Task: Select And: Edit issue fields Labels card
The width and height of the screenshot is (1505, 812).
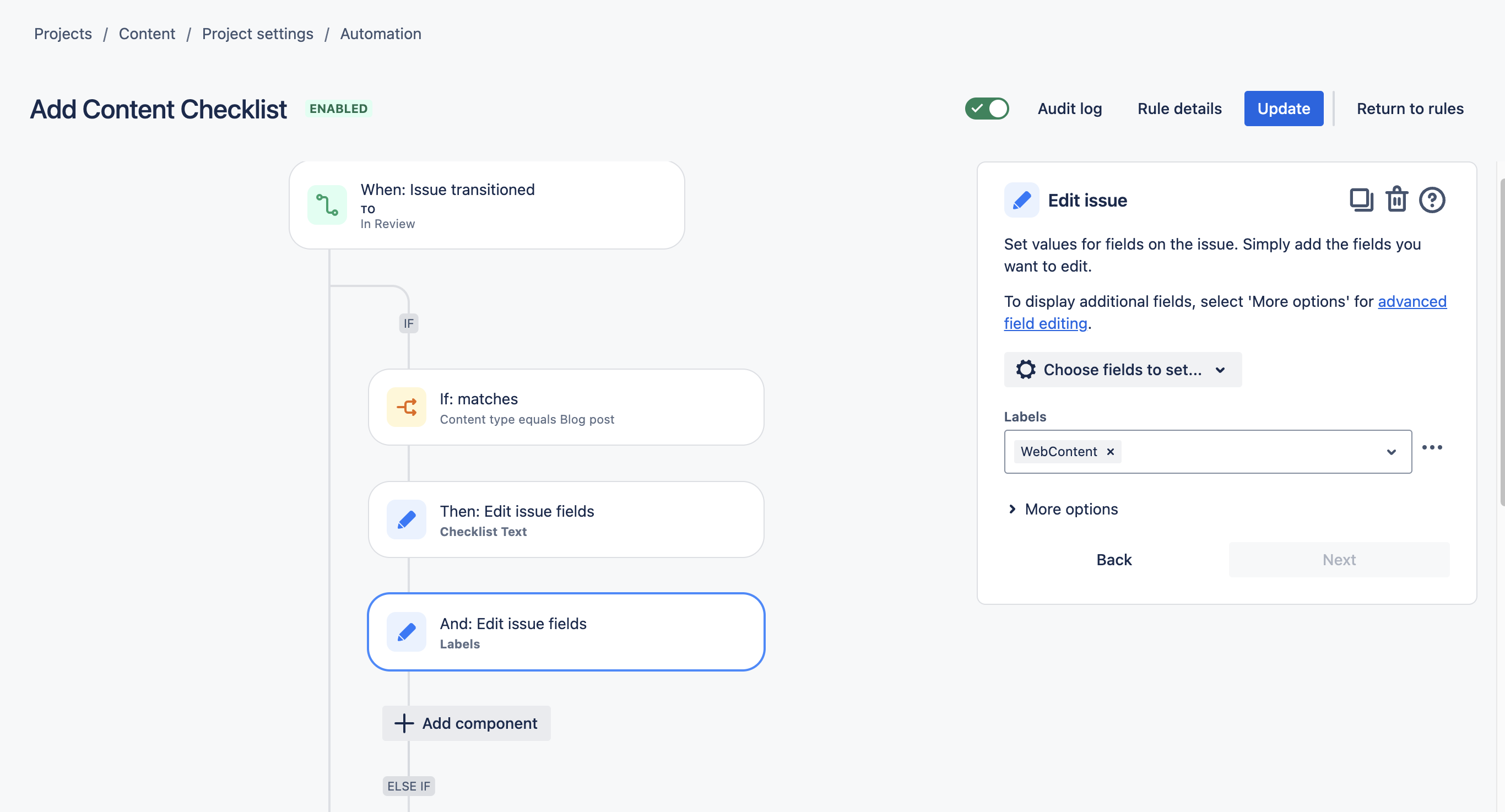Action: pos(566,631)
